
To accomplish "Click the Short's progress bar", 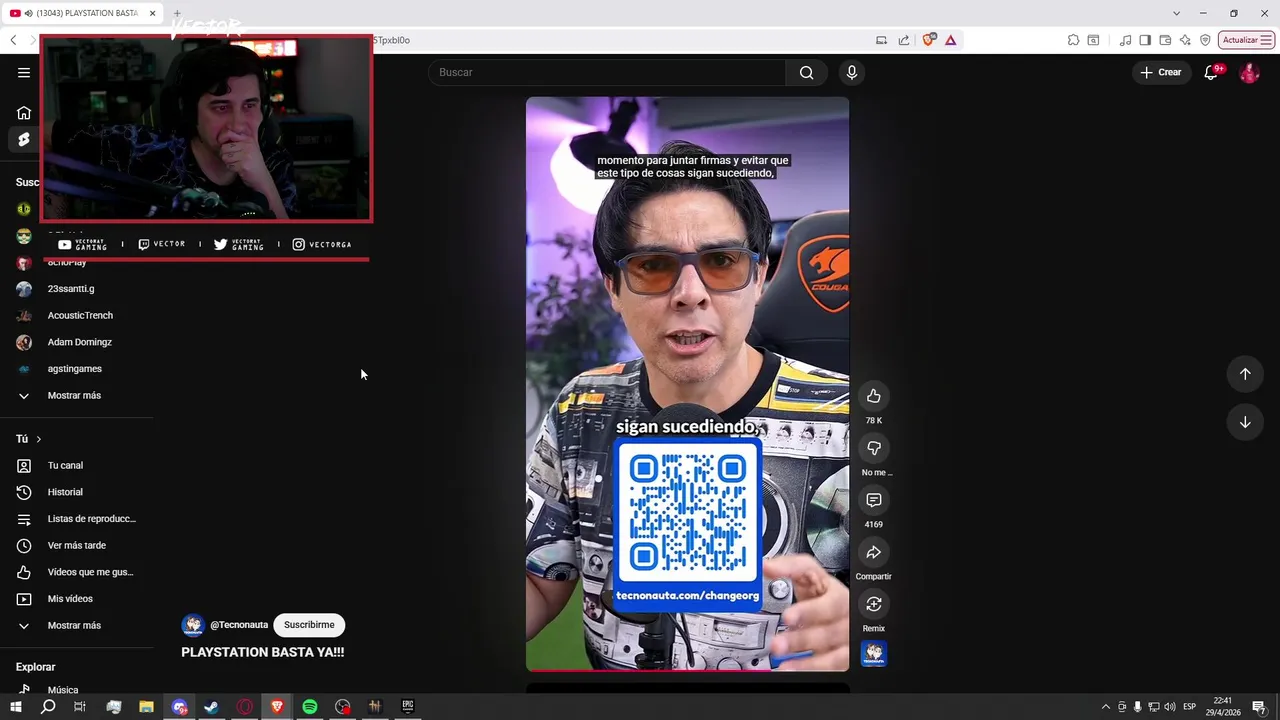I will tap(687, 669).
